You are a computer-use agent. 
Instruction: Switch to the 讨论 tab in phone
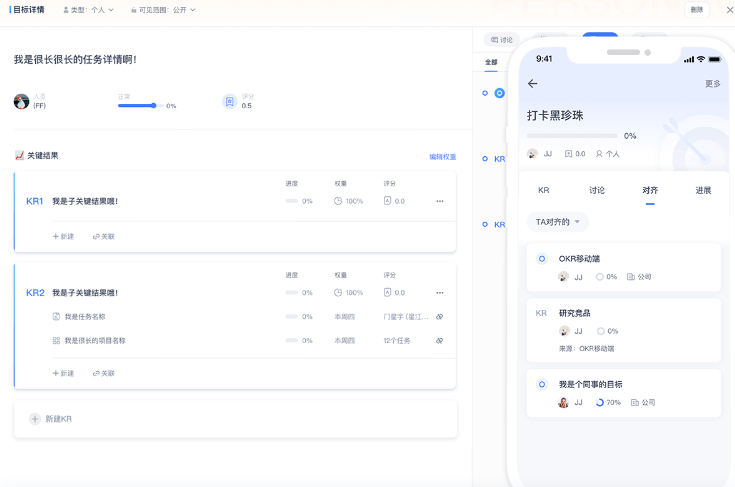(x=597, y=190)
